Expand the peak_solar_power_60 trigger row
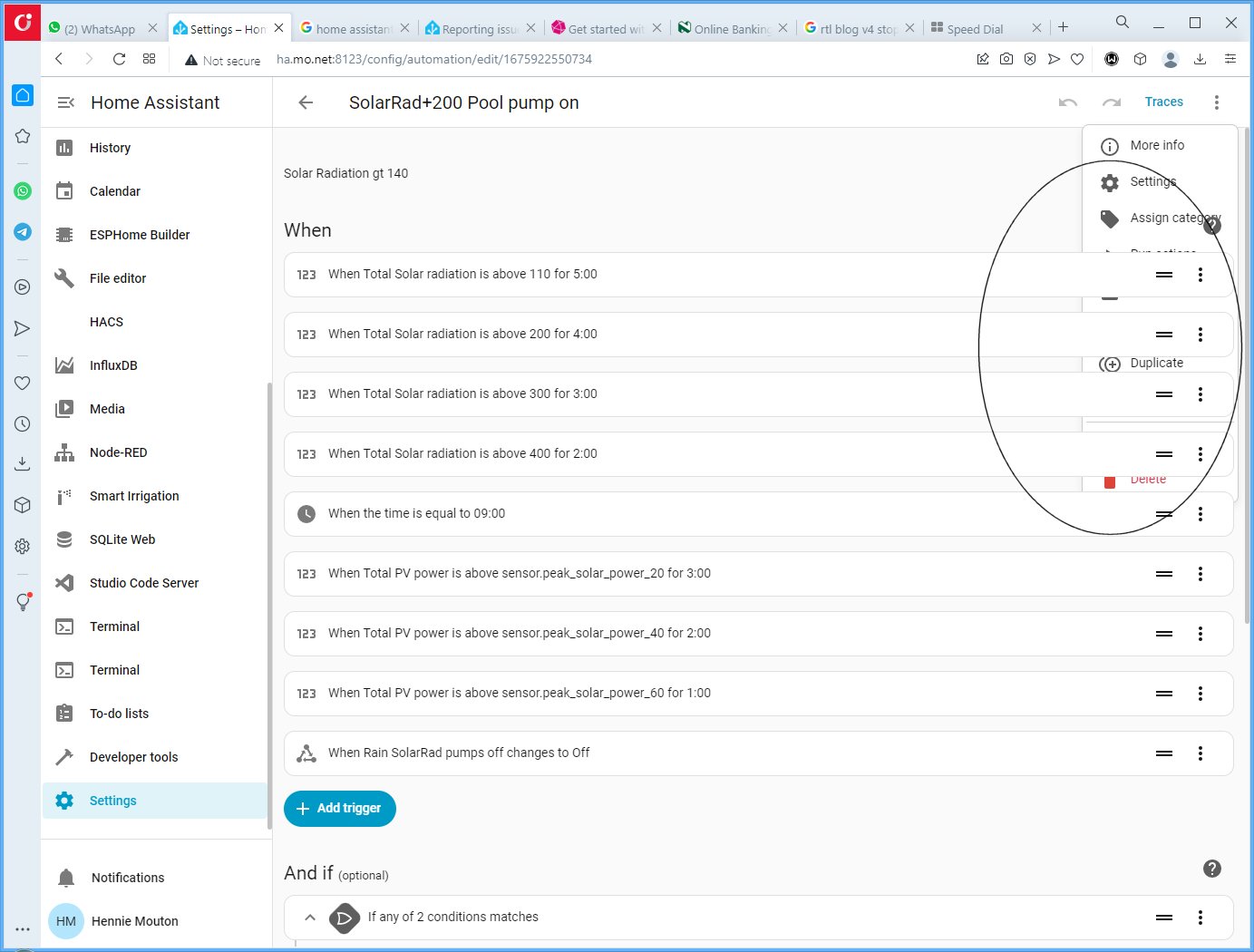Screen dimensions: 1254x952 758,694
